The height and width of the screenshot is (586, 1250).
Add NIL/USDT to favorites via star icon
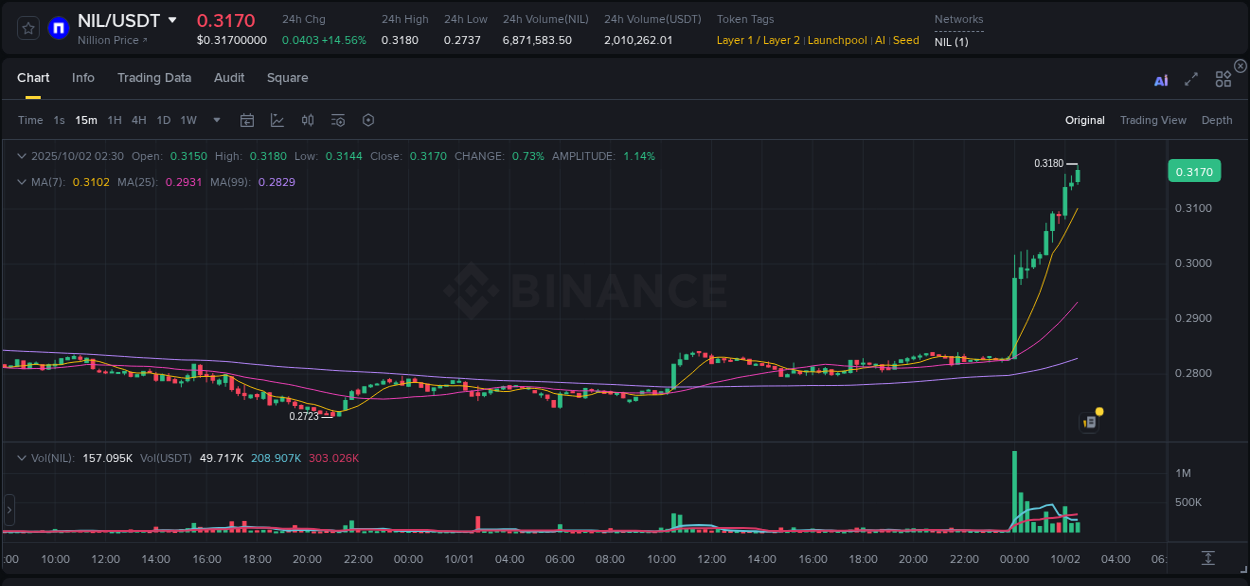27,27
